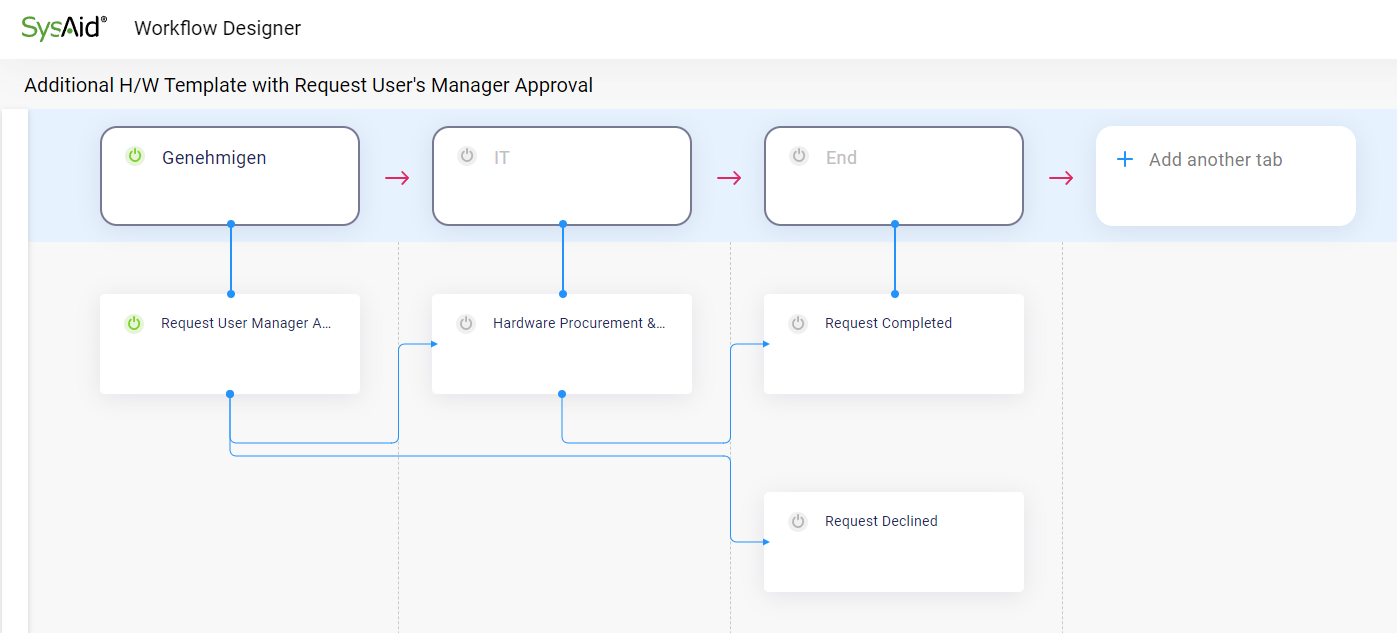This screenshot has width=1397, height=633.
Task: Click the arrow between Genehmigen and IT
Action: tap(397, 178)
